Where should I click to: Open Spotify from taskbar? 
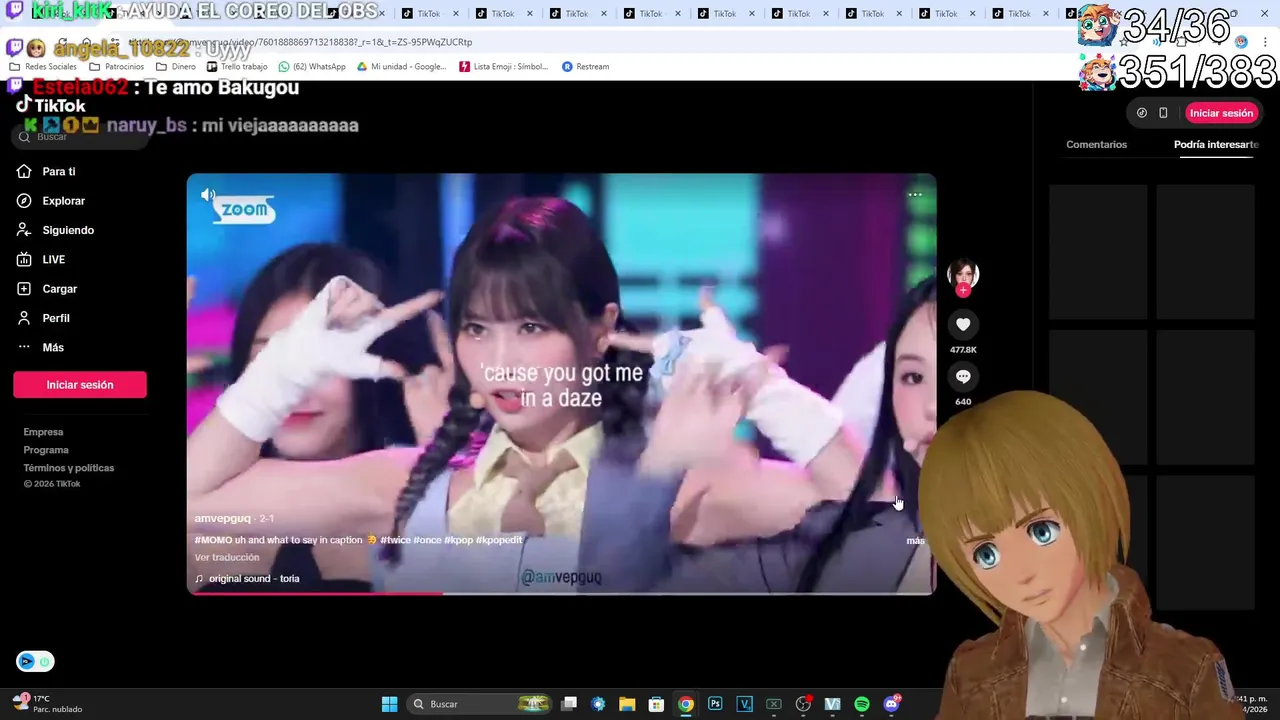tap(862, 704)
